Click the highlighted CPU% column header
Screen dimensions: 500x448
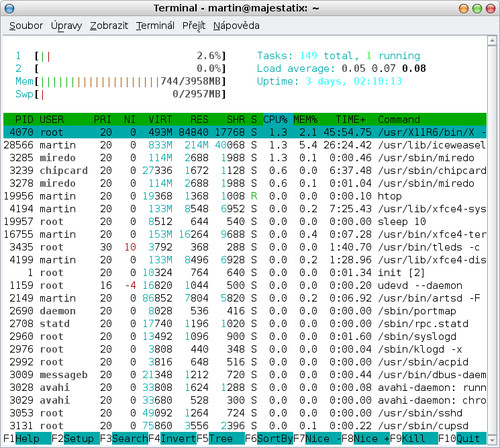click(x=278, y=119)
